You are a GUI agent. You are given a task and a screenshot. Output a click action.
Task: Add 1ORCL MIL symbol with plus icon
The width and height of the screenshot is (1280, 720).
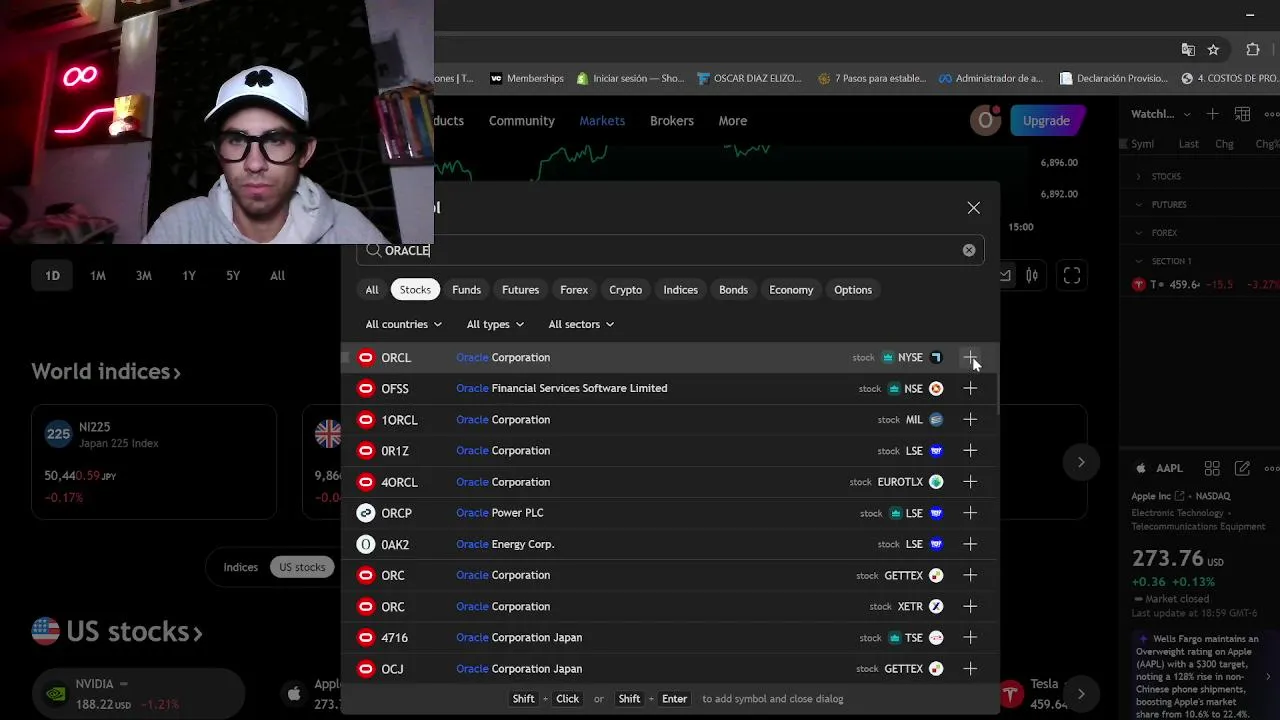click(970, 420)
